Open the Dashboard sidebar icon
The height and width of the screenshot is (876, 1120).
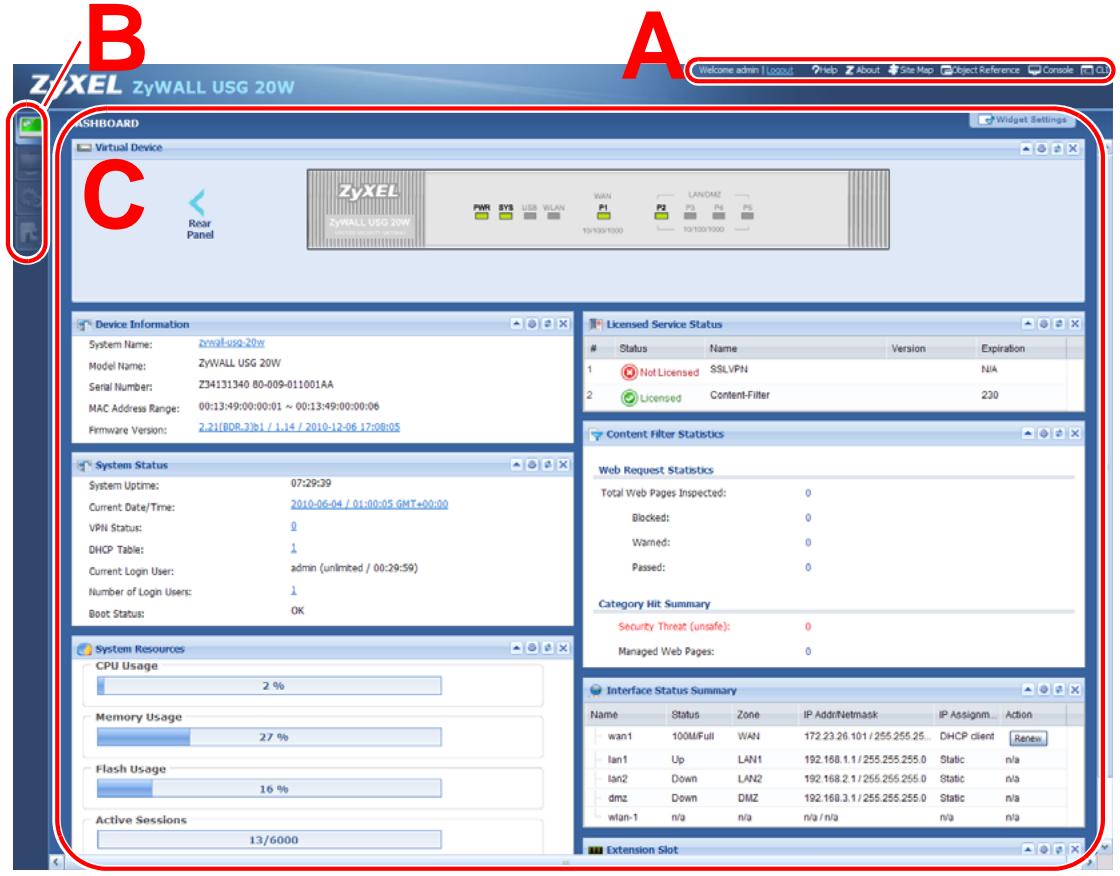point(29,127)
